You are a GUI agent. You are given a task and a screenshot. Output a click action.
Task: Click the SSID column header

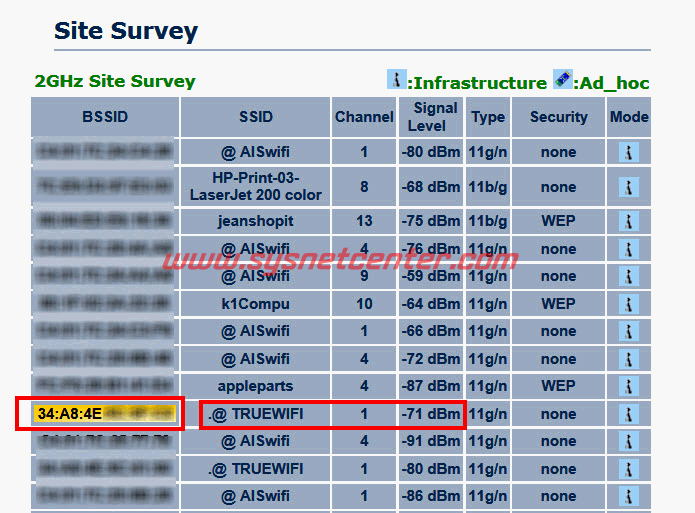click(x=256, y=117)
